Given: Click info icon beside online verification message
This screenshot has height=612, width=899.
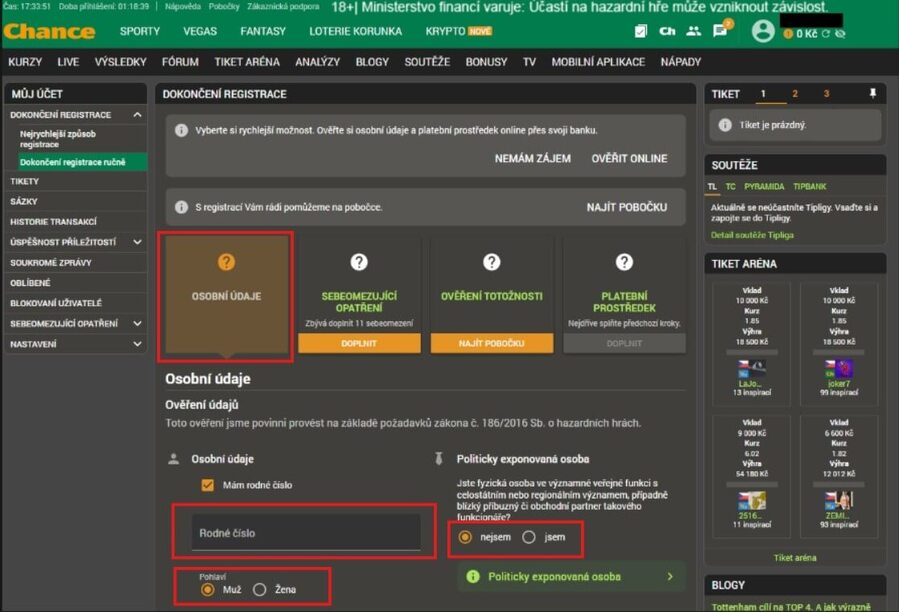Looking at the screenshot, I should (181, 130).
